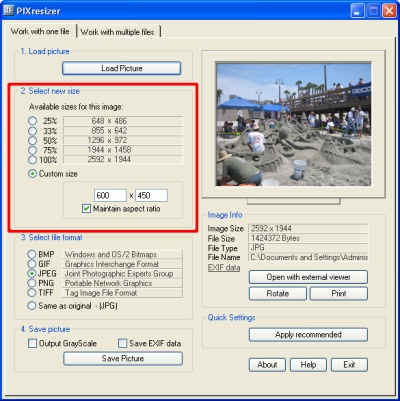Click Open with external viewer button
The height and width of the screenshot is (401, 400).
coord(308,277)
